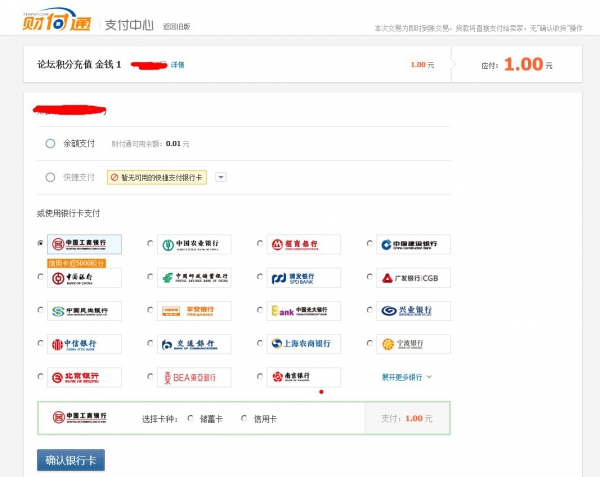The width and height of the screenshot is (600, 477).
Task: Choose the 南京银行 logo tile
Action: [x=303, y=377]
